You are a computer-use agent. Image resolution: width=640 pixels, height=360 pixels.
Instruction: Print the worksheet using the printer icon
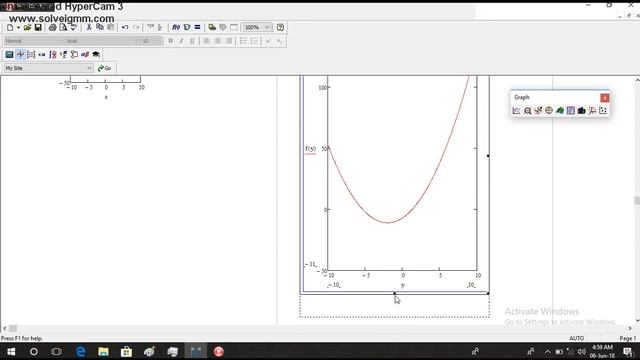pyautogui.click(x=52, y=27)
